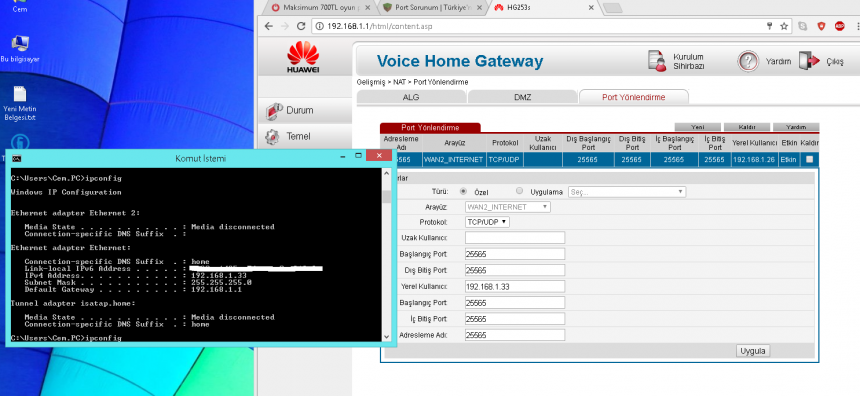Open the Kurulum Sihirbazı wizard icon
Screen dimensions: 860x396
tap(657, 61)
